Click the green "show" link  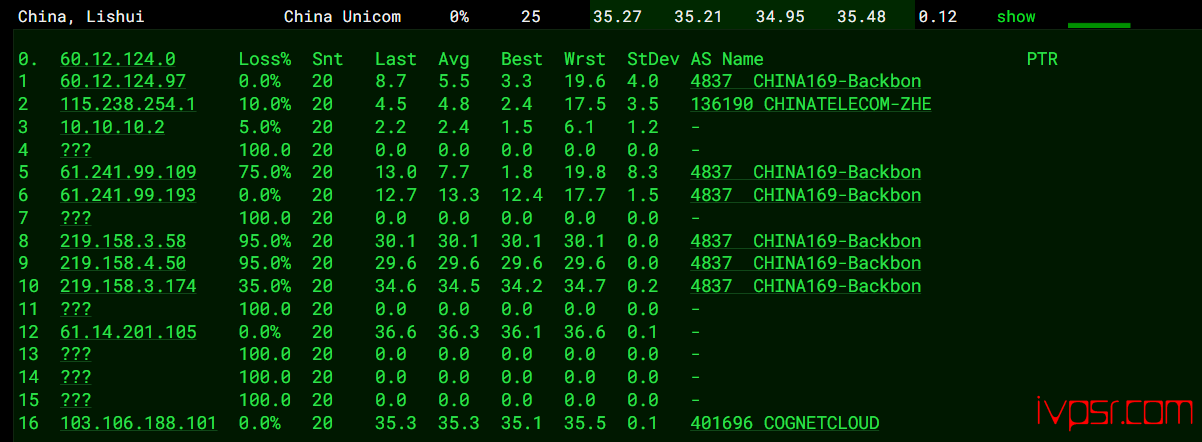[1016, 16]
